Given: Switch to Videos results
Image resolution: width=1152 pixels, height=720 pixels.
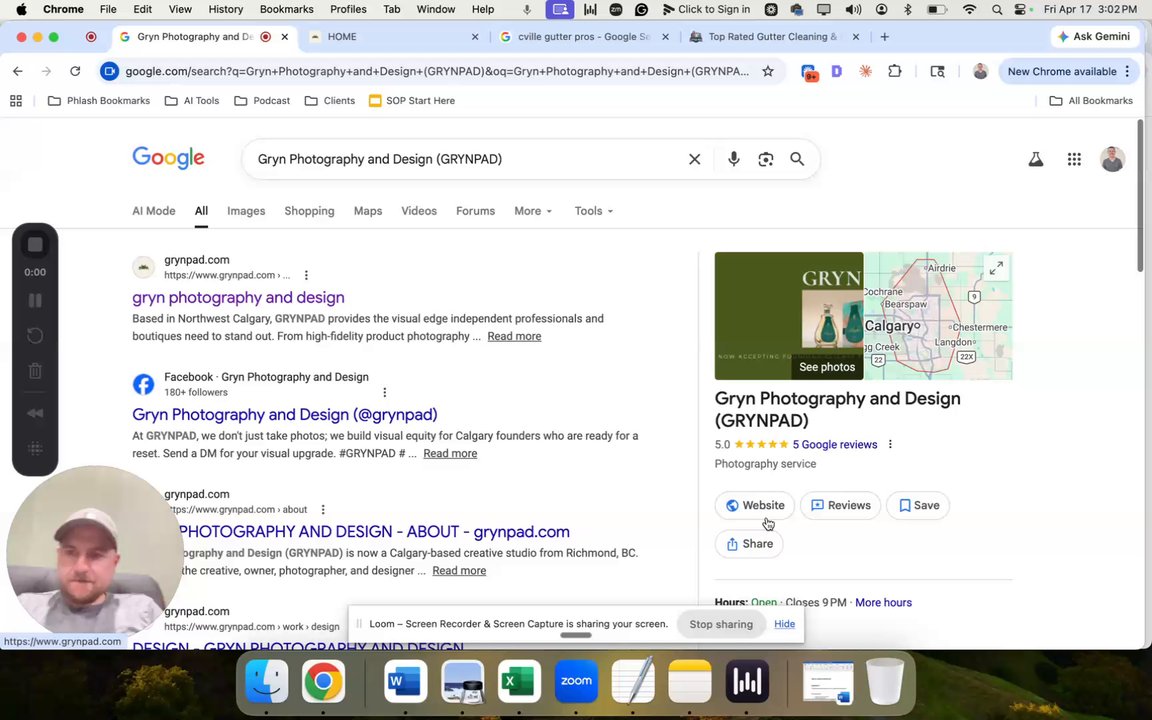Looking at the screenshot, I should click(419, 211).
